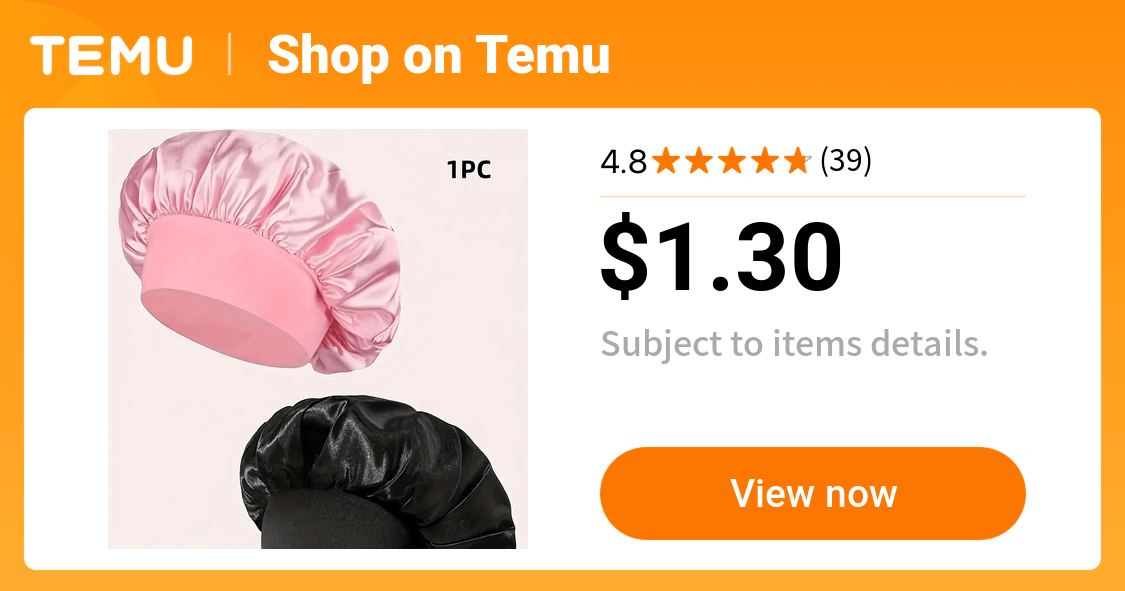1125x591 pixels.
Task: Select the pink satin bonnet image
Action: pyautogui.click(x=262, y=251)
